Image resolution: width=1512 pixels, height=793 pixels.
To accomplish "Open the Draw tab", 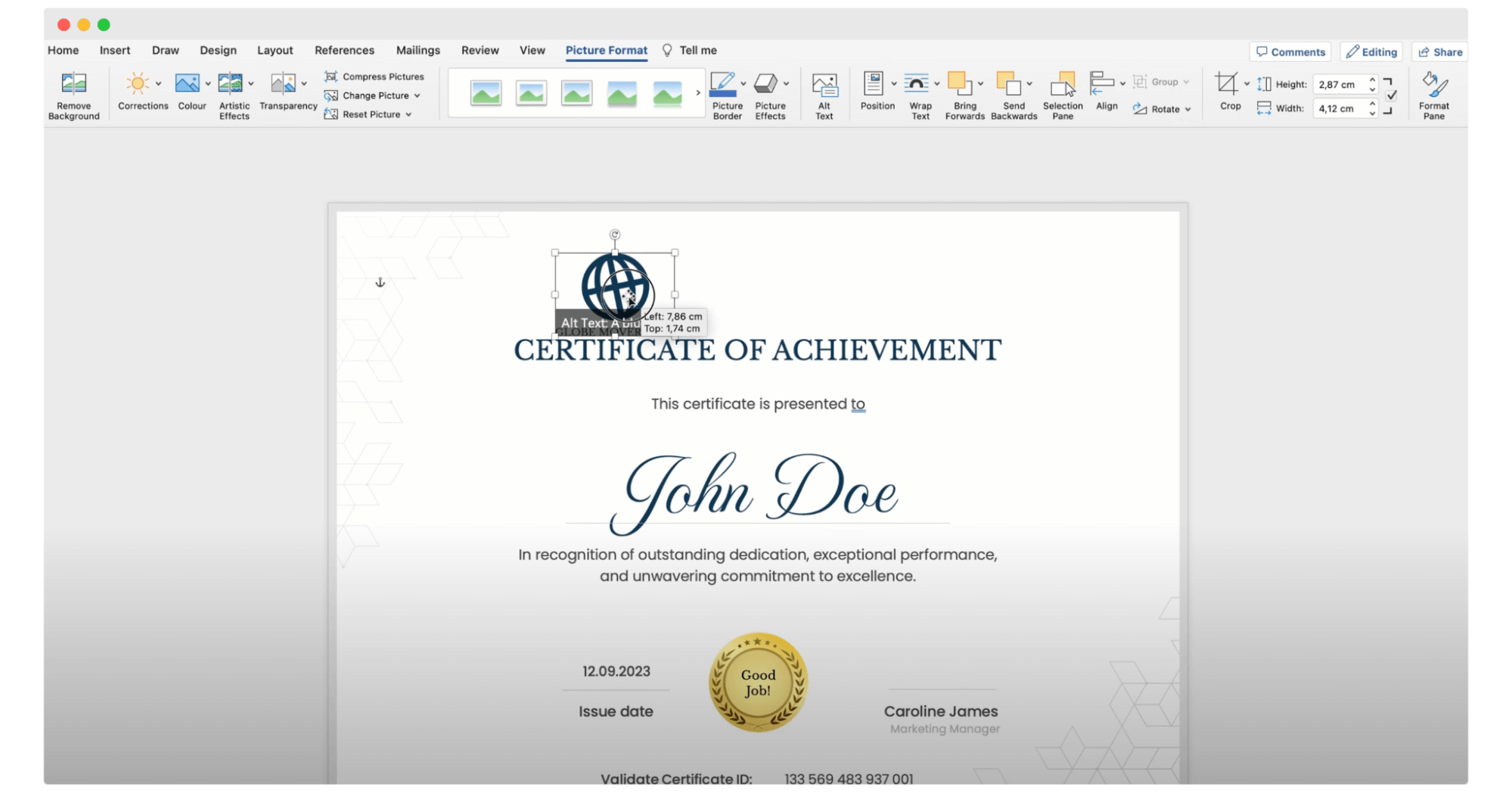I will (x=165, y=50).
